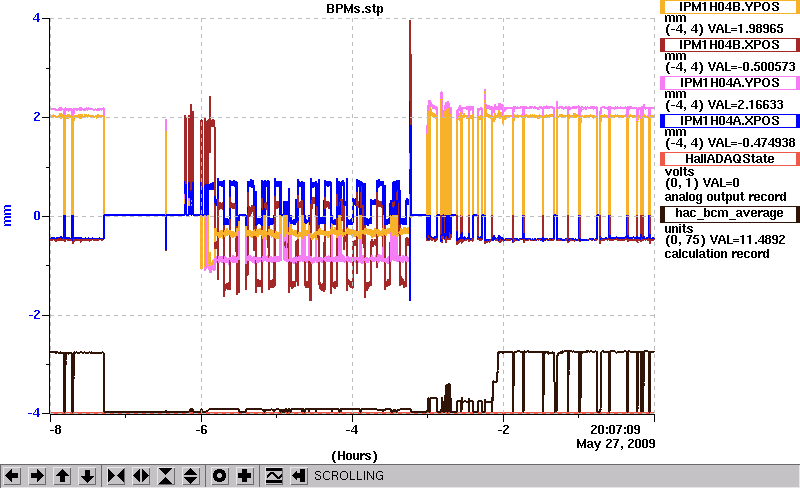Click the -6 tick on the time axis
Viewport: 800px width, 488px height.
pos(202,430)
